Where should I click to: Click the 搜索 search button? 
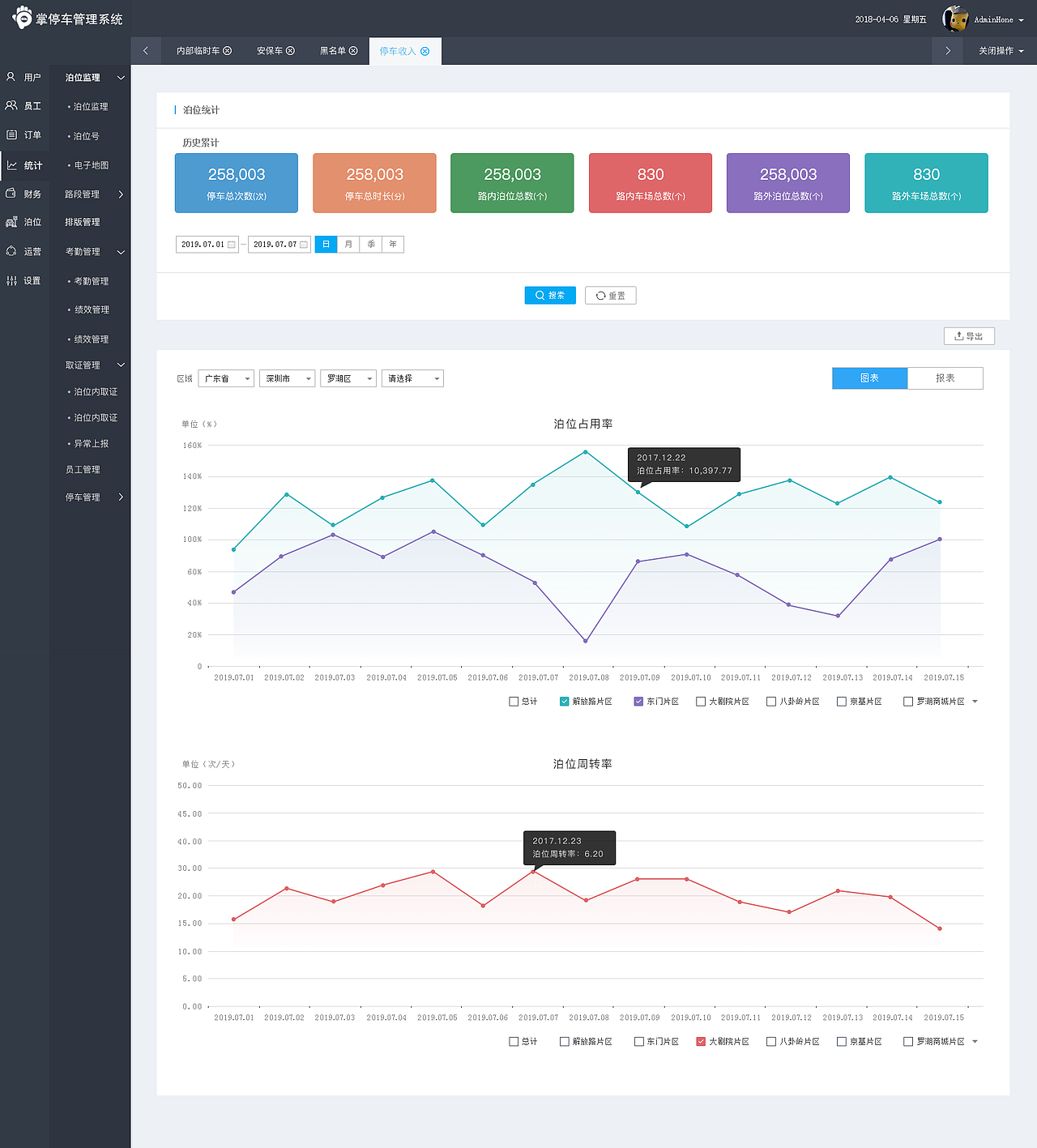(x=550, y=296)
